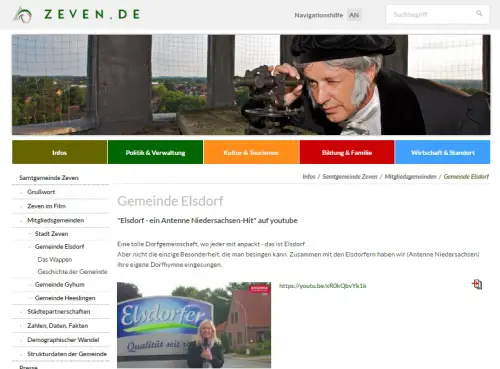Open the PDF export icon
The image size is (500, 369).
tap(477, 284)
